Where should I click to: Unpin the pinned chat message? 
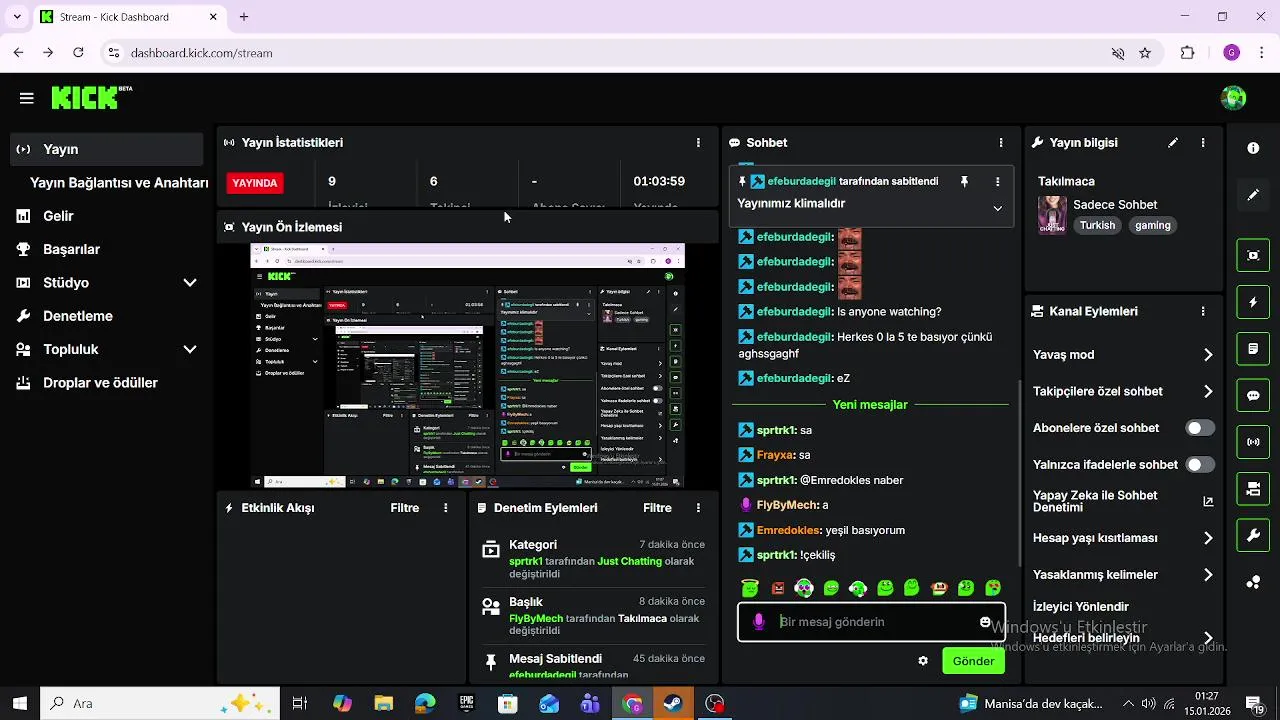(x=964, y=182)
